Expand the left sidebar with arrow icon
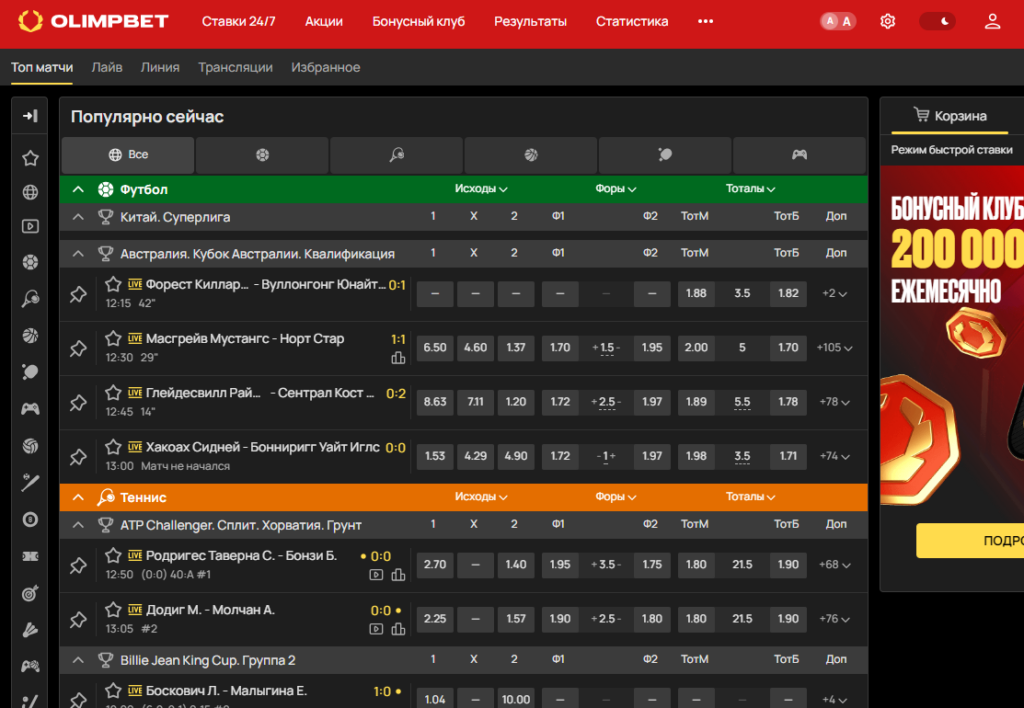Viewport: 1024px width, 708px height. tap(30, 116)
